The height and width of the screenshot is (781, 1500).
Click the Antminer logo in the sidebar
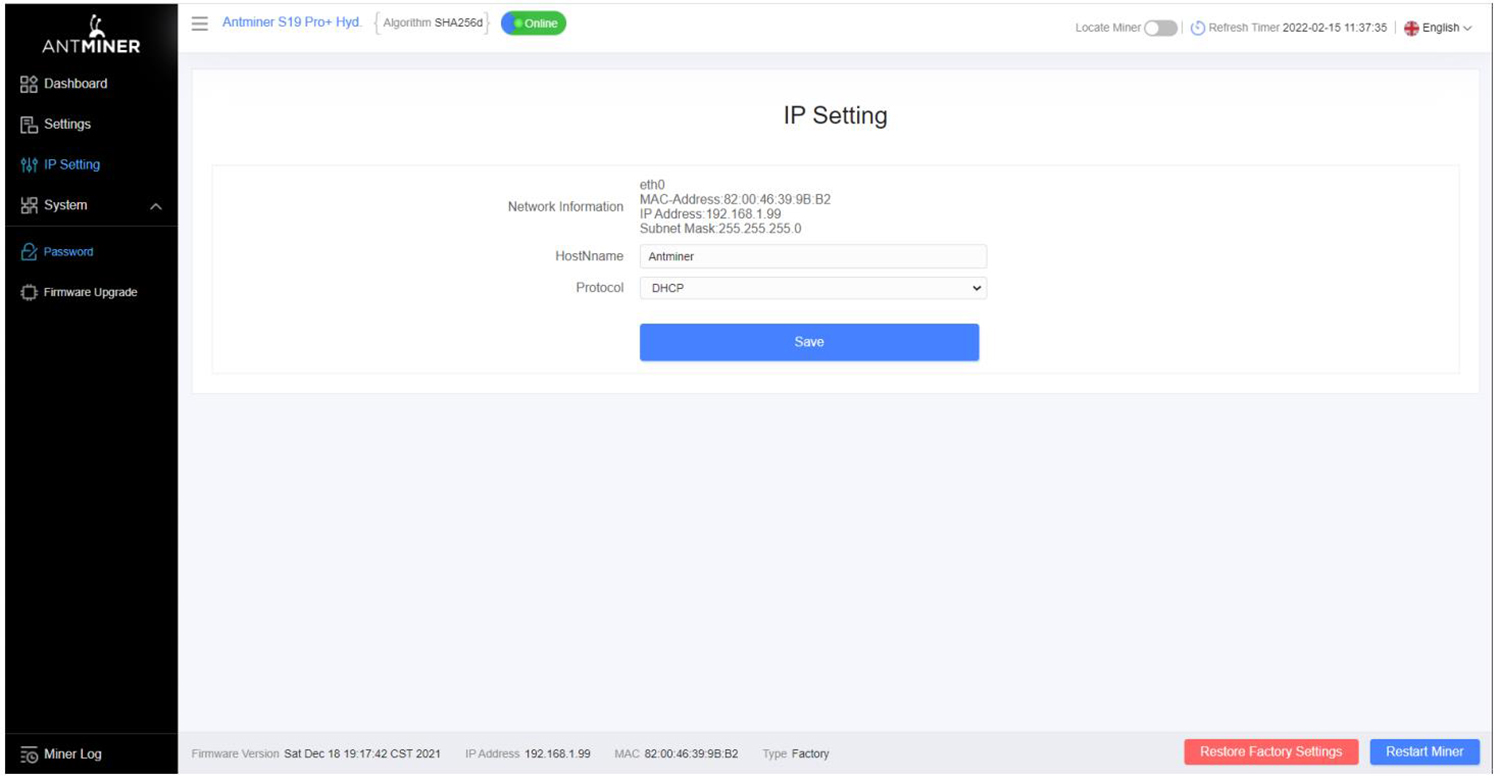click(91, 34)
